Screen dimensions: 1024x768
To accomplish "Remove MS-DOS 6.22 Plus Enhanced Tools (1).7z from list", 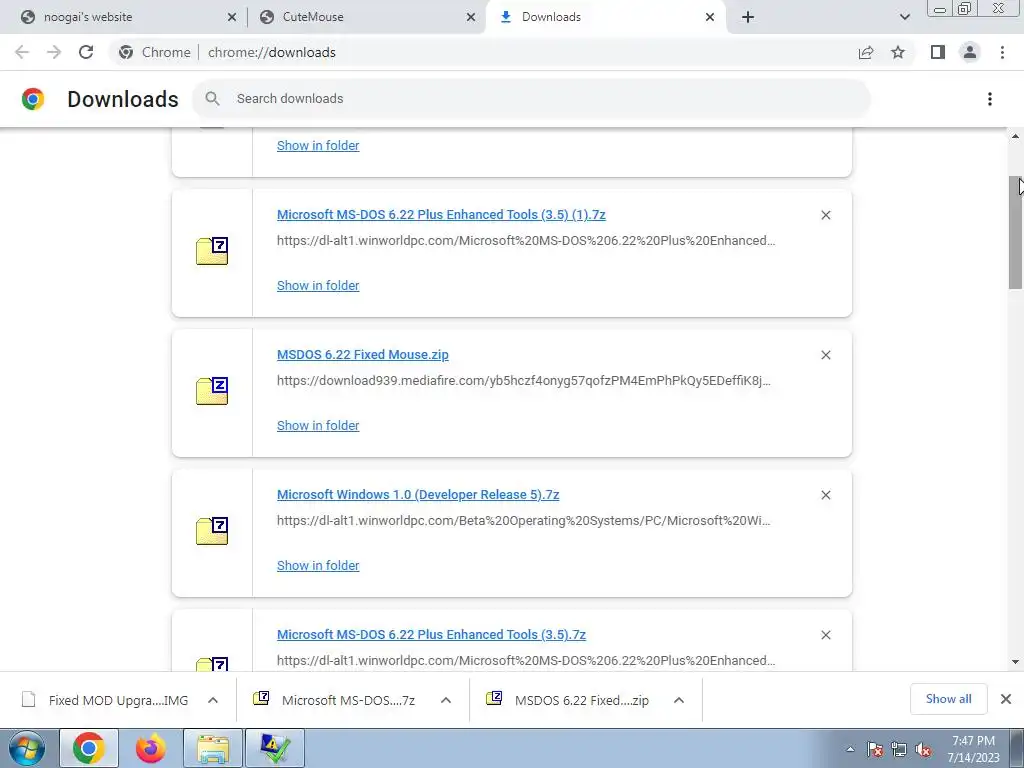I will (x=826, y=215).
